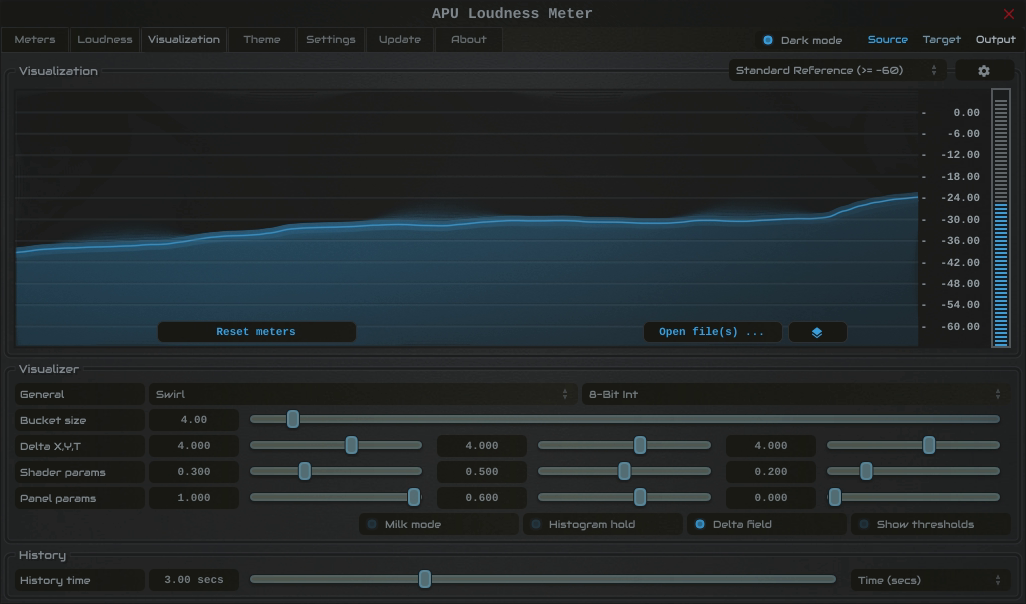Select the Target view
This screenshot has height=604, width=1026.
coord(942,39)
